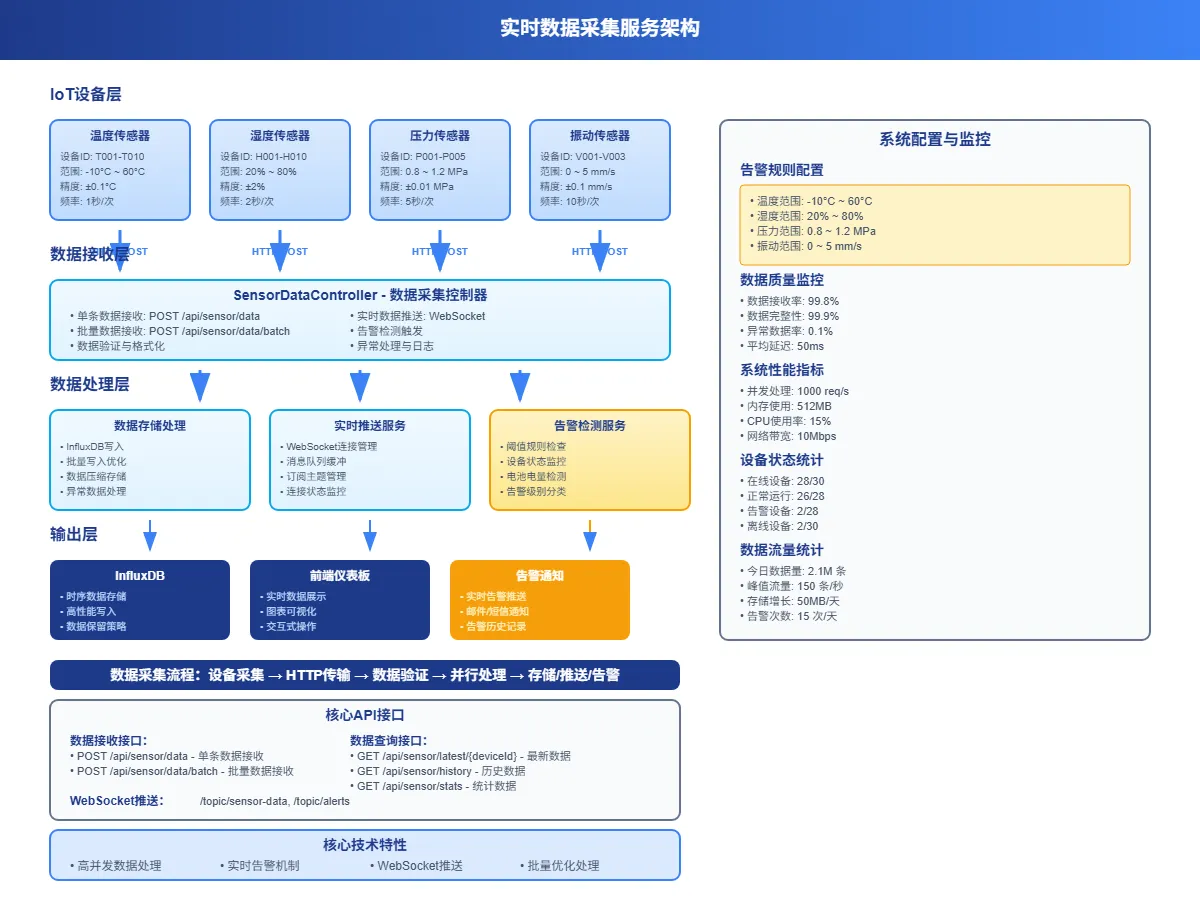Click the orange 告警通知 box

pos(540,600)
